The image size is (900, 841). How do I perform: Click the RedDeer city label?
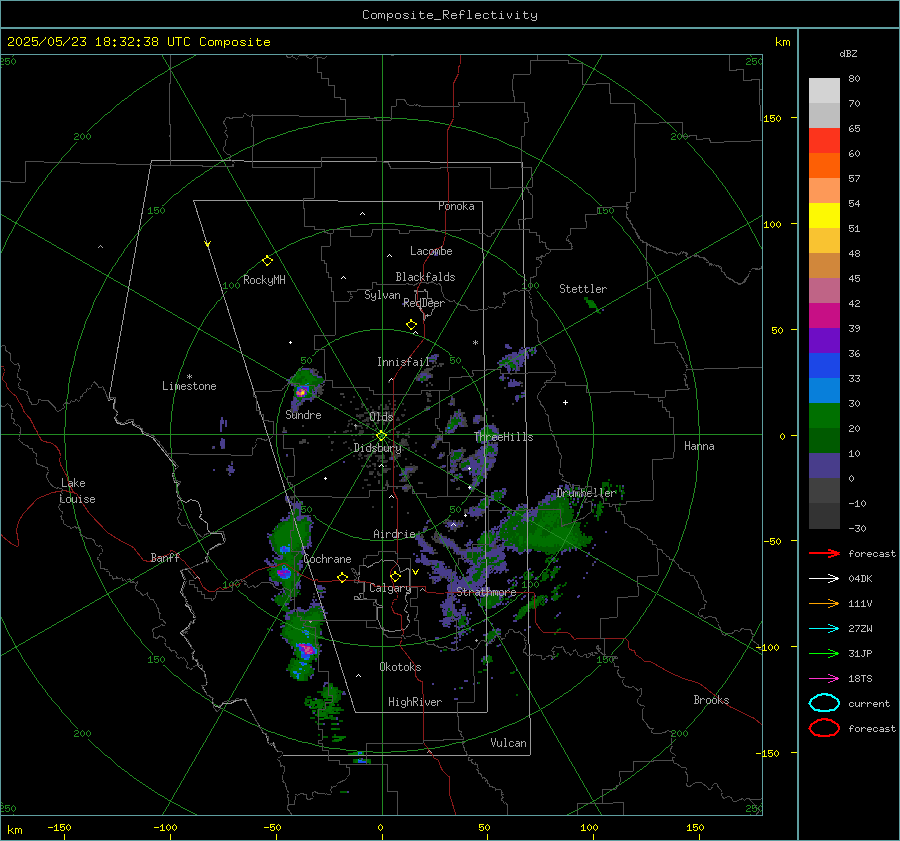(x=424, y=303)
